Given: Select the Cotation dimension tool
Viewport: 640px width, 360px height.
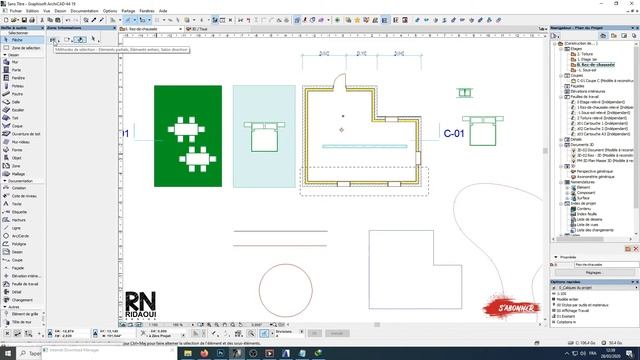Looking at the screenshot, I should click(x=22, y=188).
